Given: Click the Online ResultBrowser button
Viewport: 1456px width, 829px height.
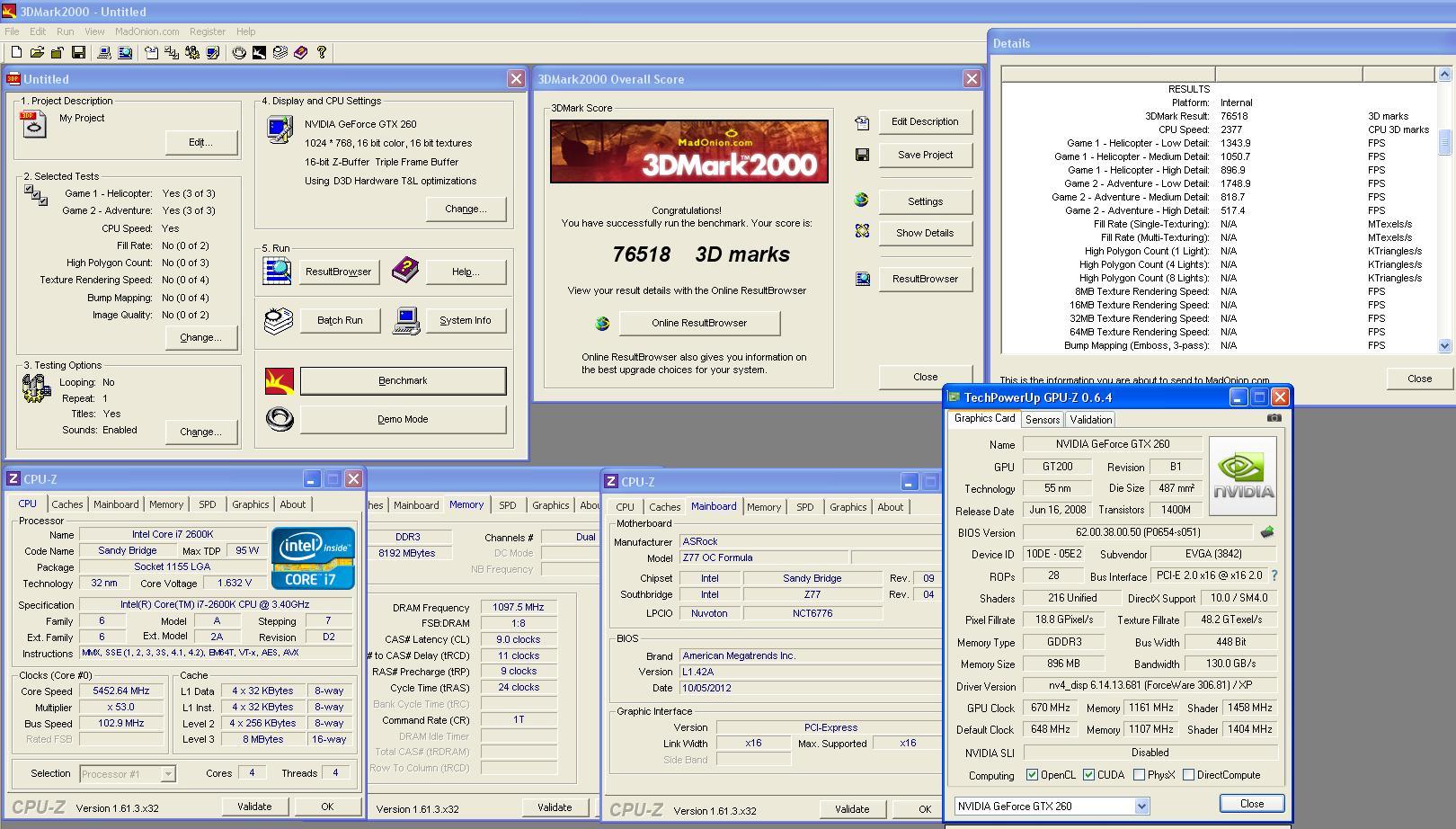Looking at the screenshot, I should coord(699,323).
